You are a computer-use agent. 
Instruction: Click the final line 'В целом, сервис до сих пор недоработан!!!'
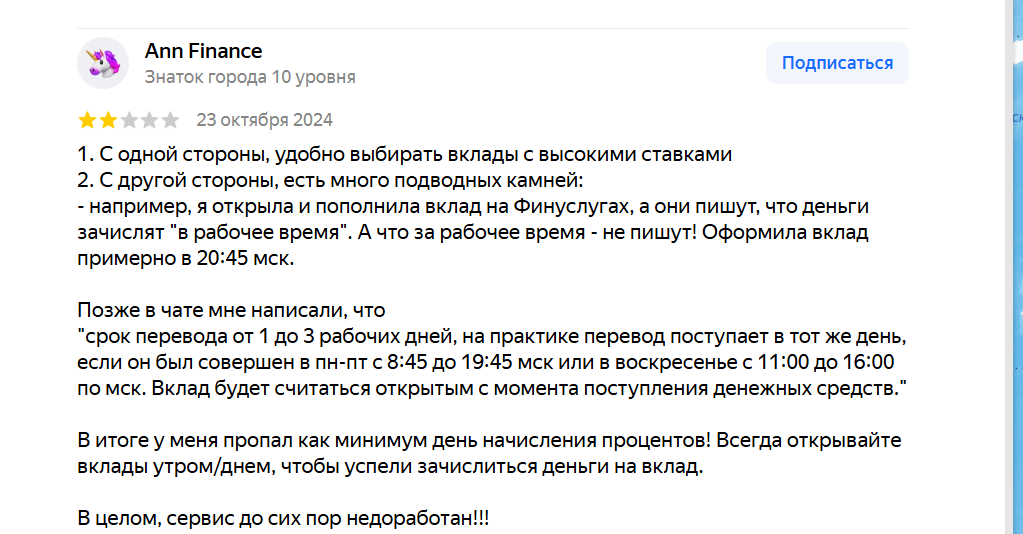pyautogui.click(x=284, y=520)
